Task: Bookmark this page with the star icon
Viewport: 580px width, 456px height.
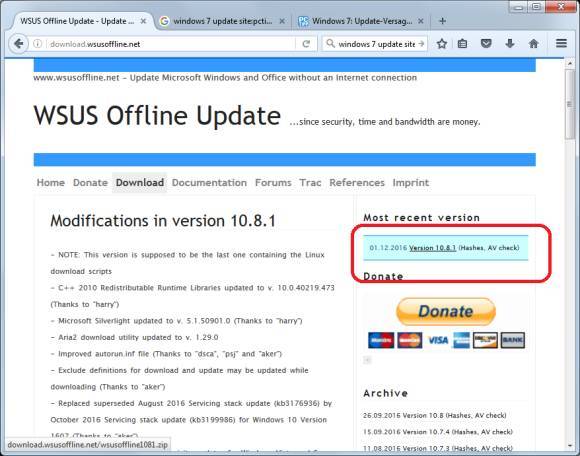Action: [x=442, y=44]
